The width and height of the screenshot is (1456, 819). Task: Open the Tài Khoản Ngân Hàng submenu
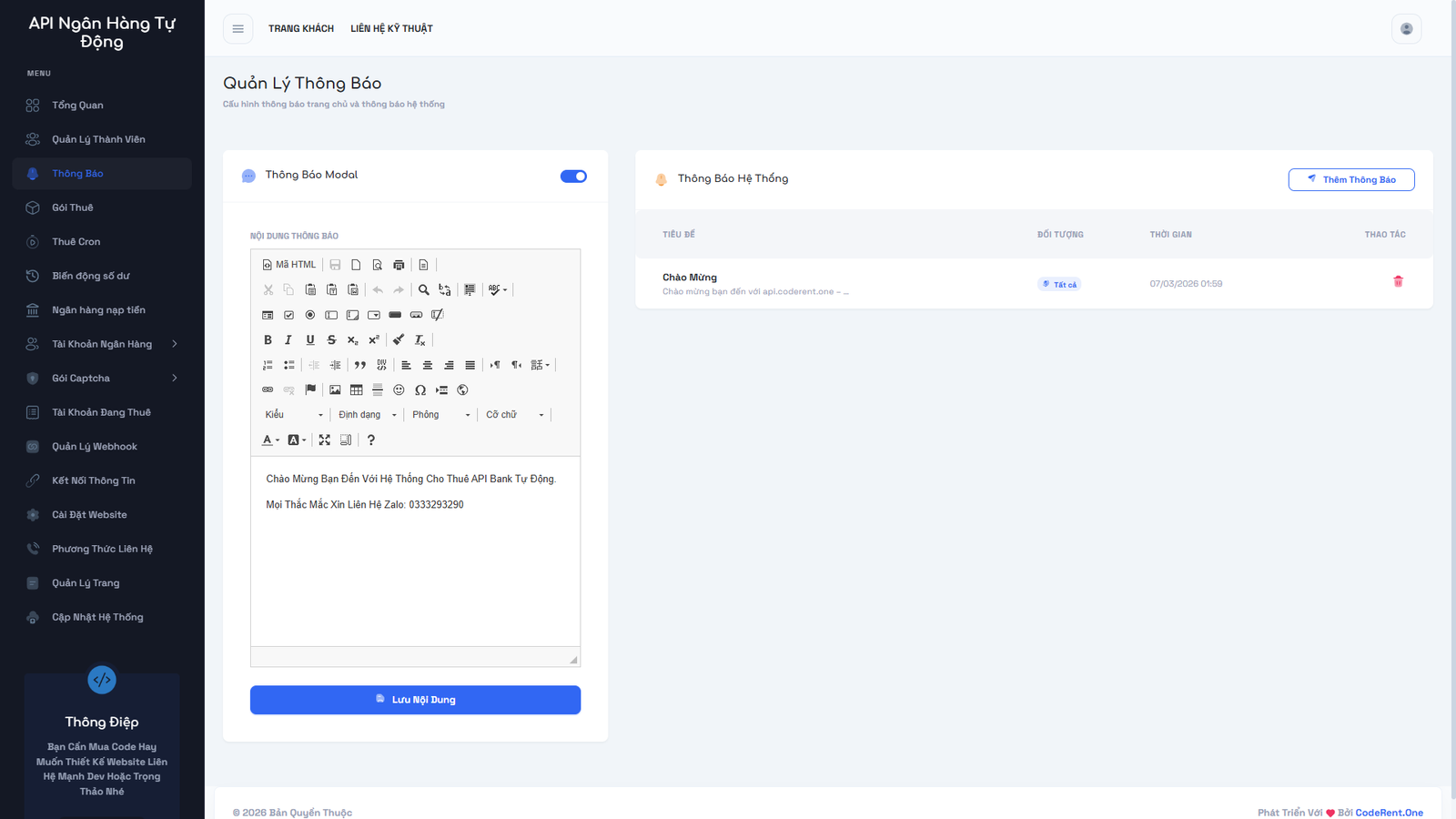coord(102,343)
